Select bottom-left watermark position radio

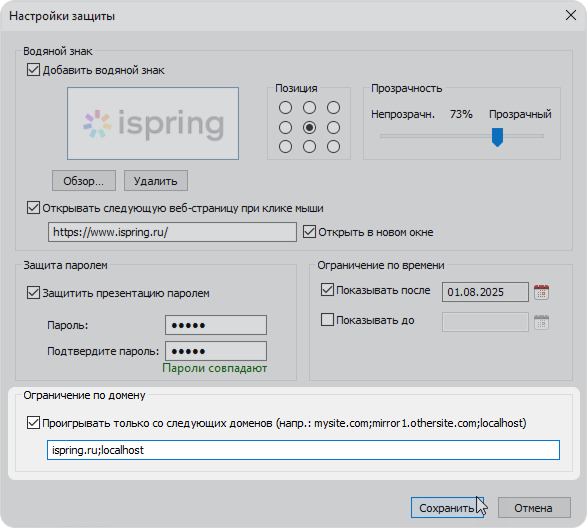coord(285,147)
